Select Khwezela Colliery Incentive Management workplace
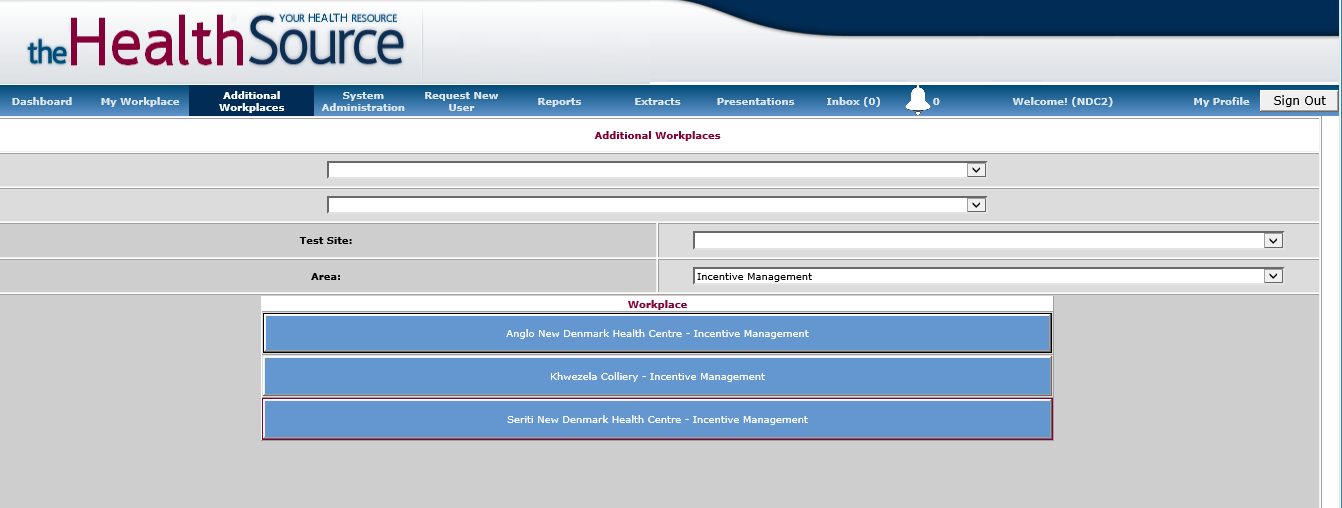The image size is (1342, 508). click(x=657, y=376)
